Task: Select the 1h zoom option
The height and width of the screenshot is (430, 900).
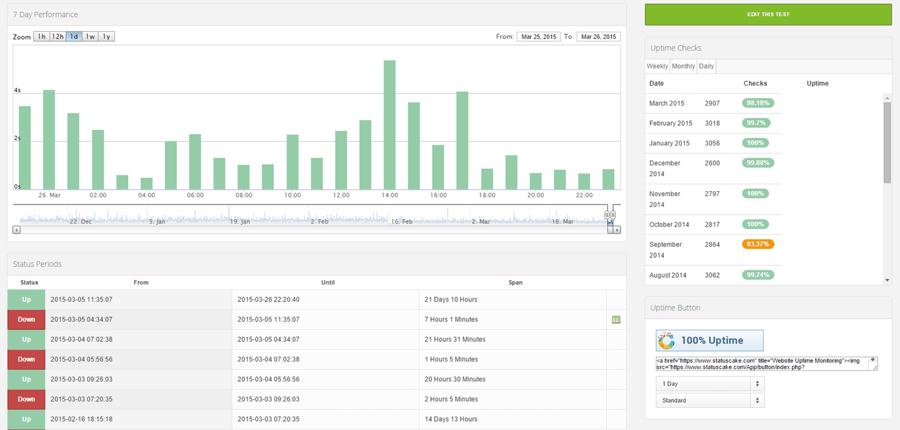Action: (x=41, y=36)
